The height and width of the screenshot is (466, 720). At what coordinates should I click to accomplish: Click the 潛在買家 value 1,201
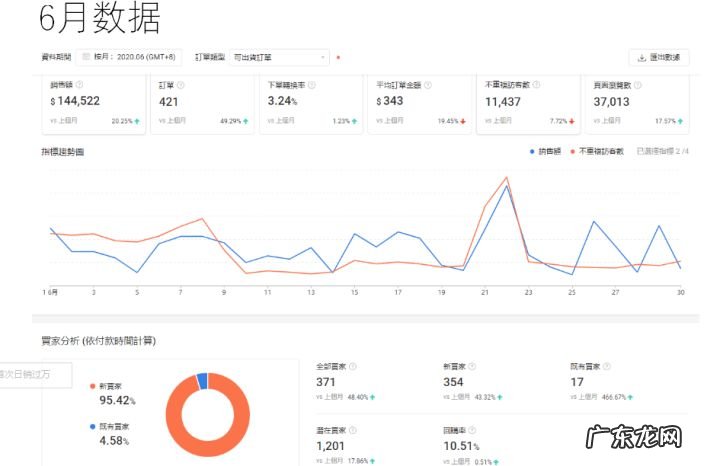[330, 446]
